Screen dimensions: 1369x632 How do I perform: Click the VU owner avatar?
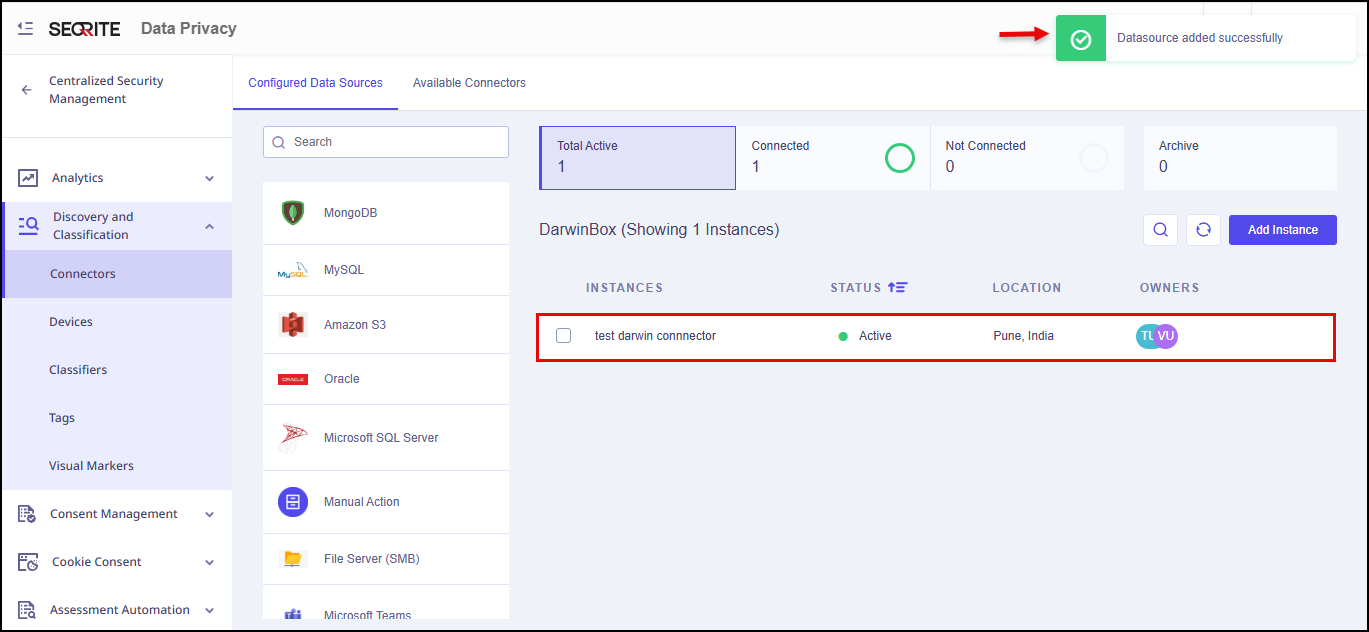tap(1167, 336)
